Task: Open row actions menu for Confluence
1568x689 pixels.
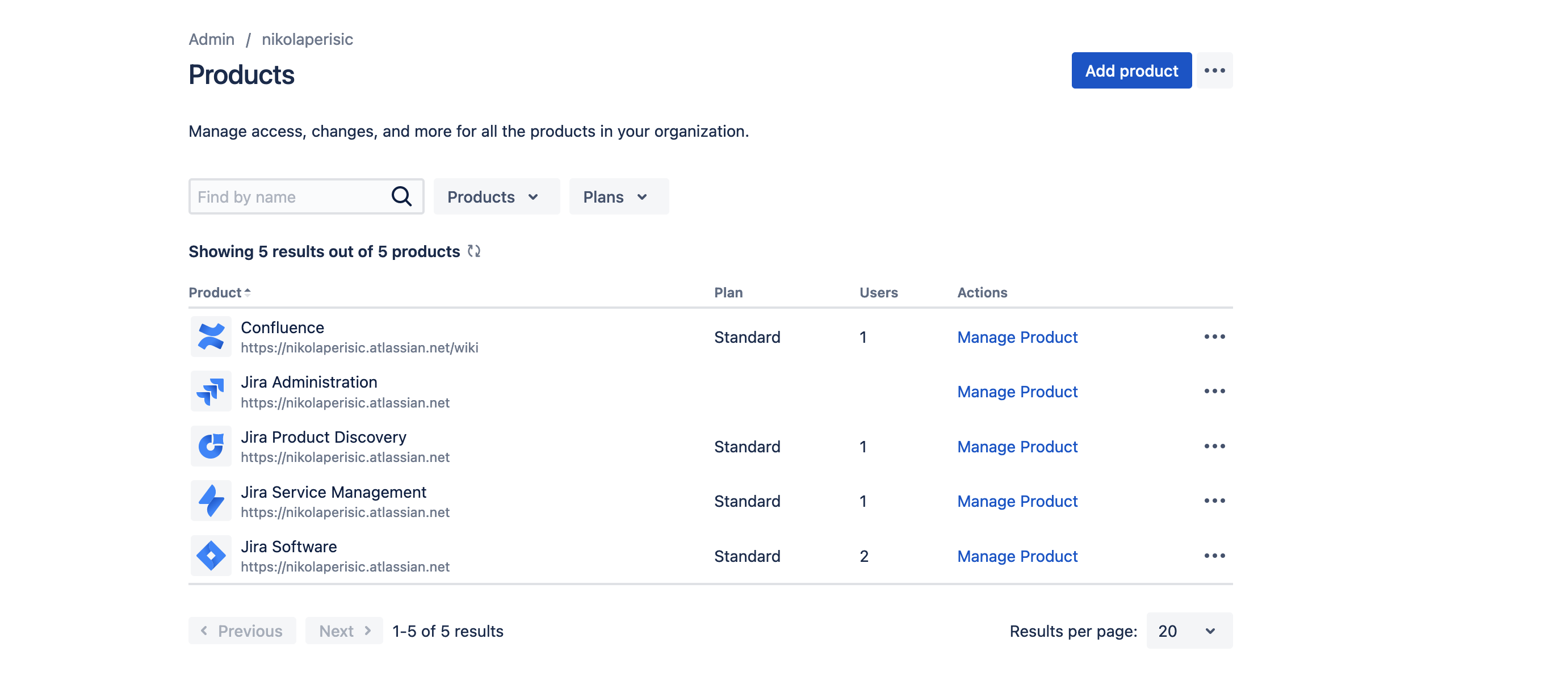Action: click(x=1214, y=337)
